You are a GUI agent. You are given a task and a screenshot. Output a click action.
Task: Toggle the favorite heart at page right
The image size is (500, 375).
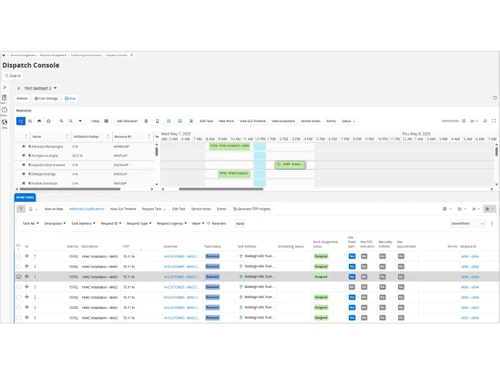point(495,98)
